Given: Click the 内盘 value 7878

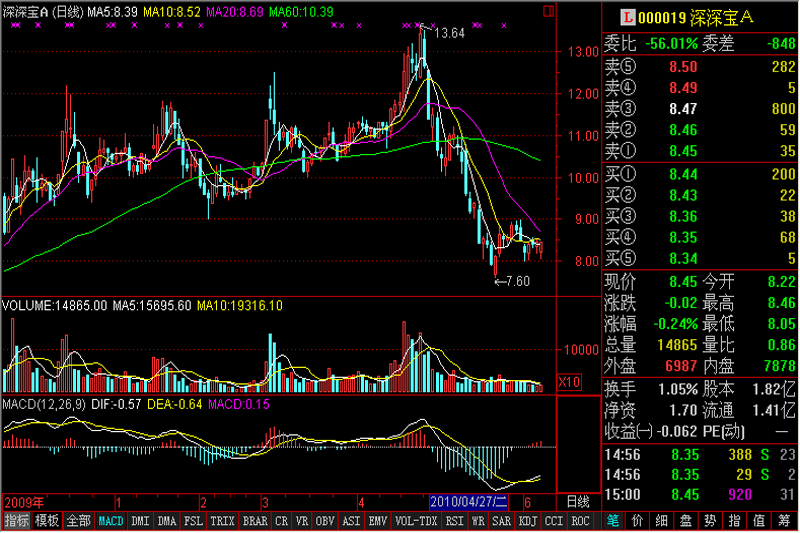Looking at the screenshot, I should [780, 366].
